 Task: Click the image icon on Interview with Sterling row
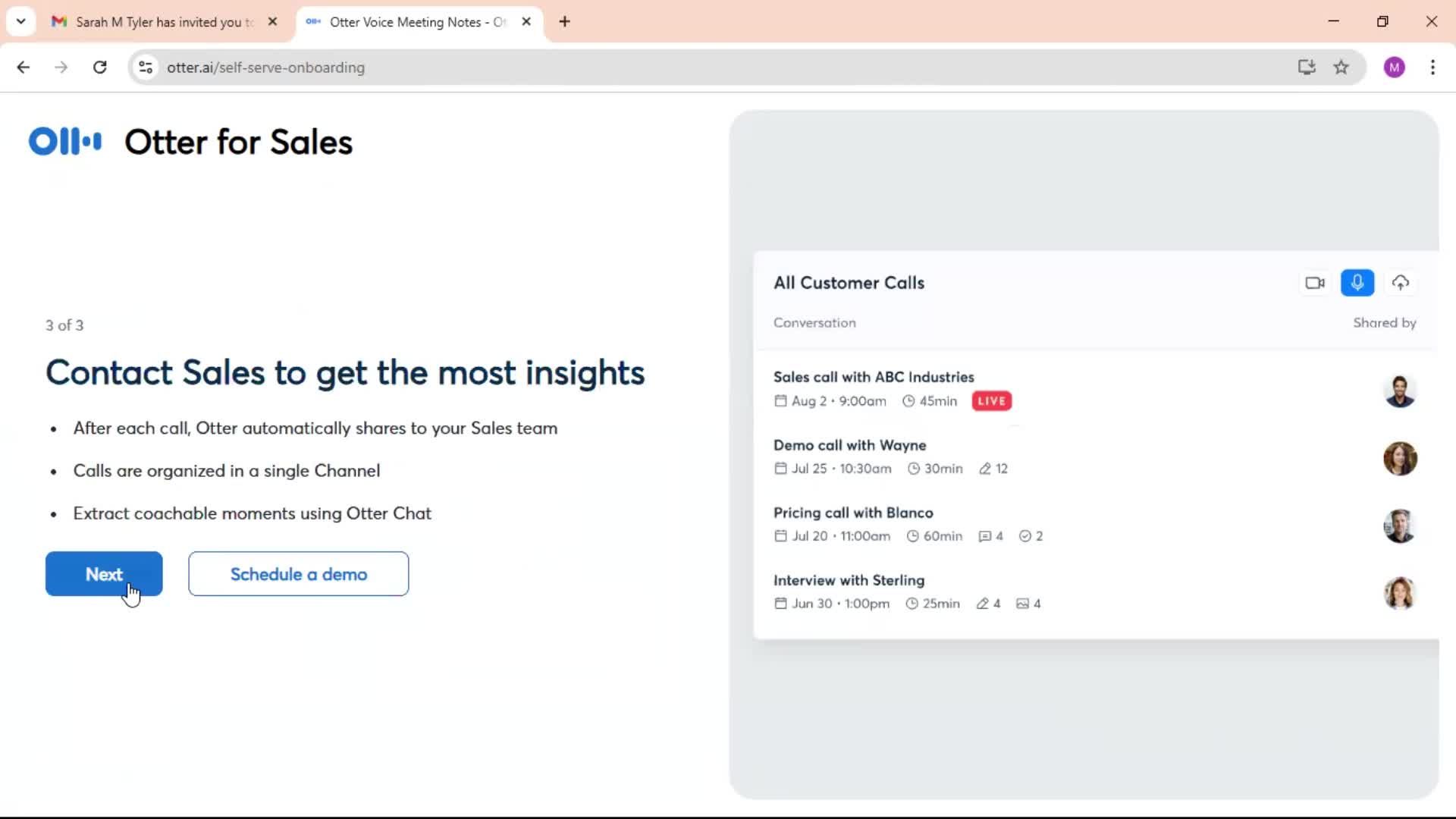click(x=1023, y=604)
